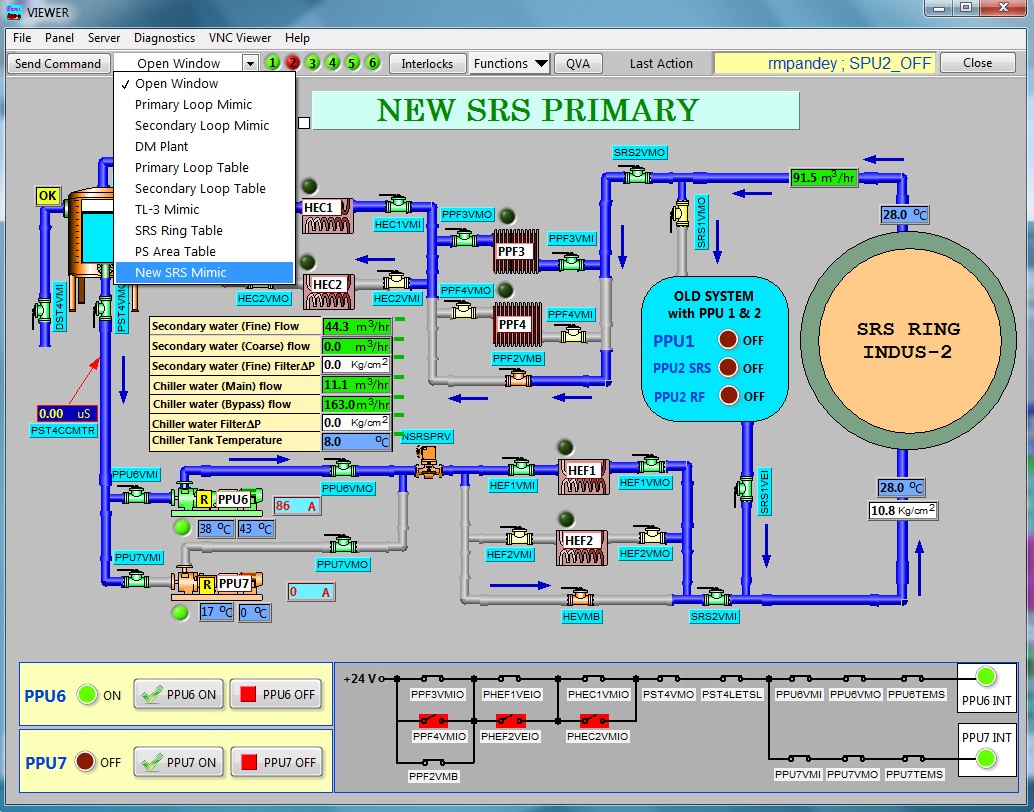Click the PPF3 filter icon
This screenshot has height=812, width=1034.
point(516,251)
